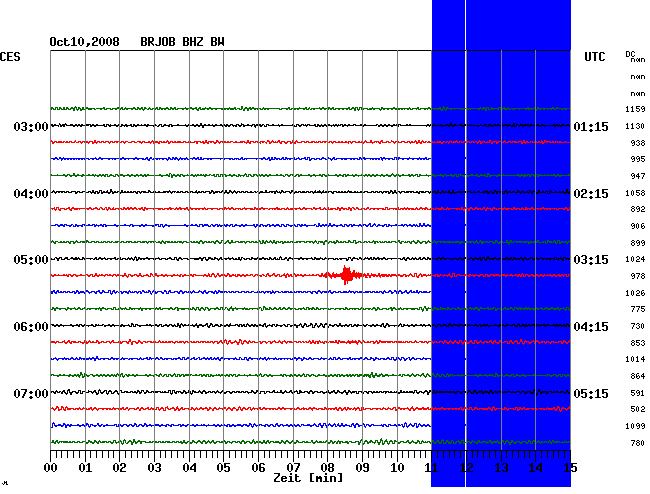Viewport: 650px width, 494px height.
Task: Click the 01 minute axis label
Action: [x=85, y=468]
